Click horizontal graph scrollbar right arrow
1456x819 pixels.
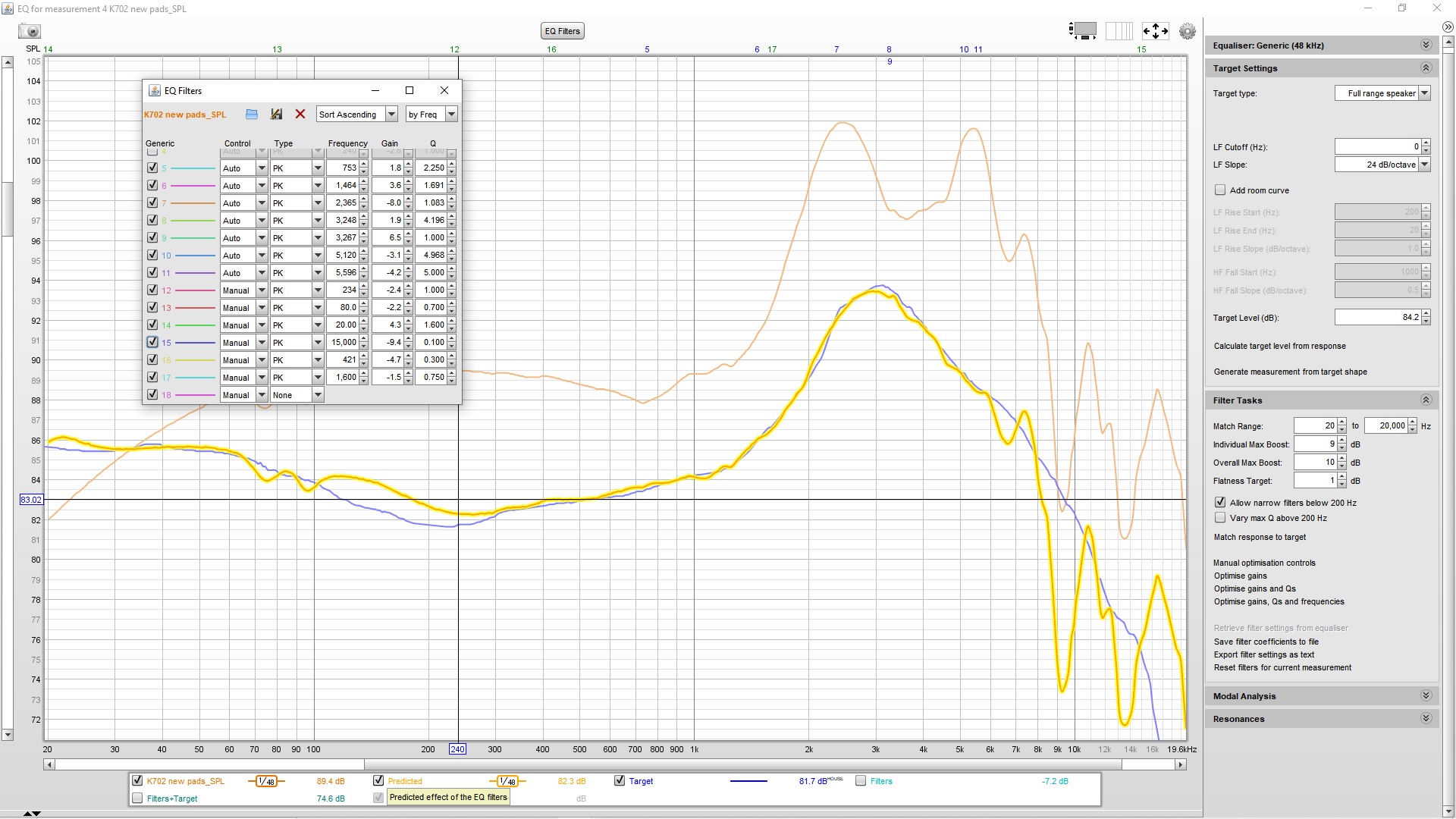[1181, 764]
